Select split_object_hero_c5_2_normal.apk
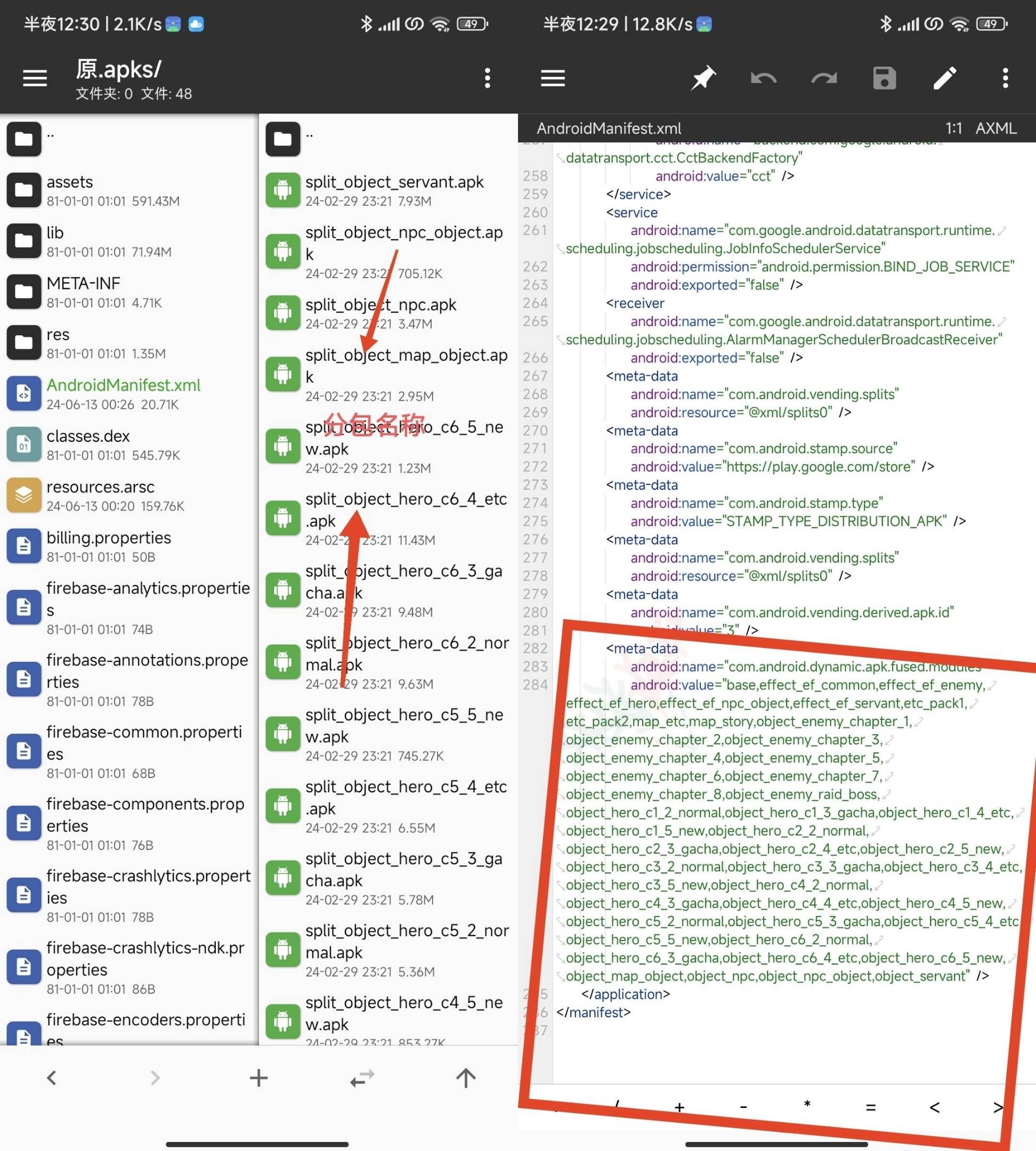Image resolution: width=1036 pixels, height=1151 pixels. (389, 950)
